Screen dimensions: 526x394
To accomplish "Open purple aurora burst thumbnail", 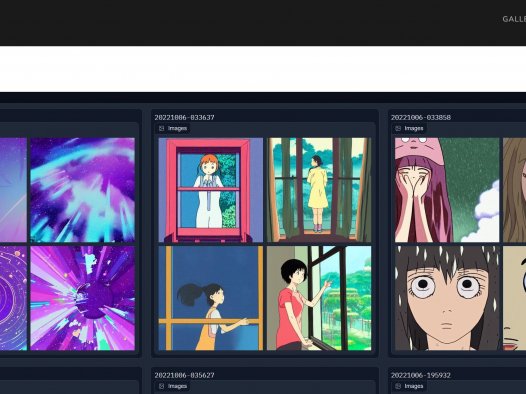I will click(83, 190).
